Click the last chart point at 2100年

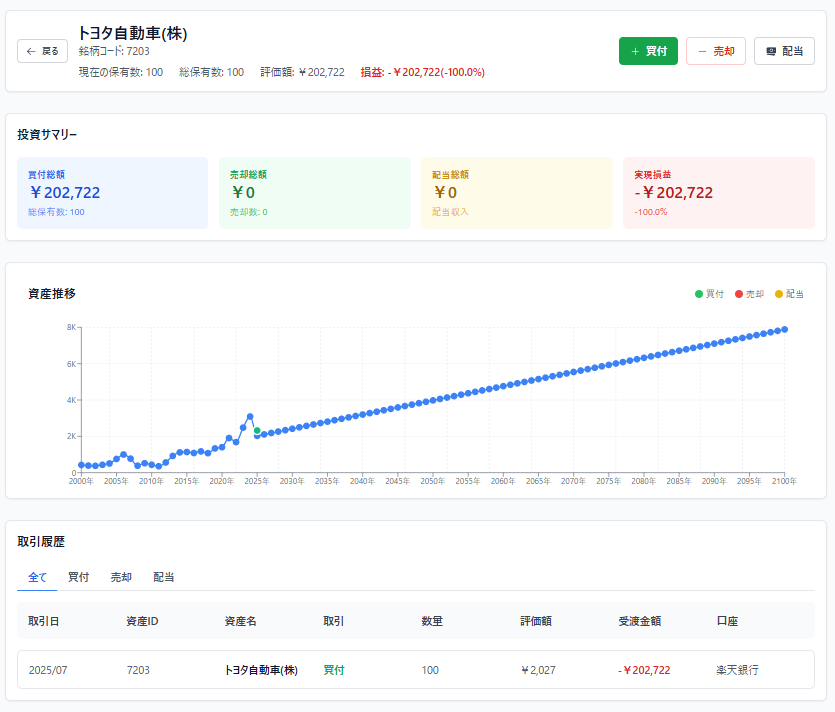tap(784, 330)
